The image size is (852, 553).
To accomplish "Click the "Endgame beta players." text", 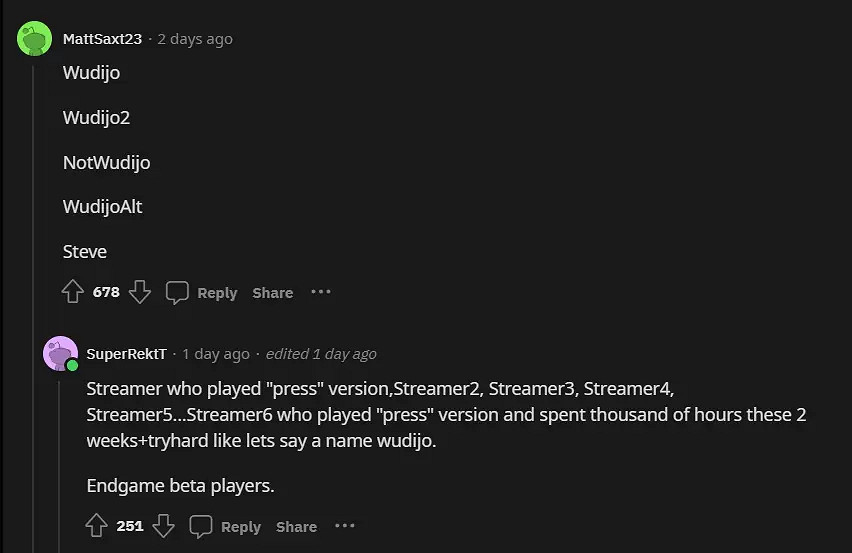I will tap(180, 486).
